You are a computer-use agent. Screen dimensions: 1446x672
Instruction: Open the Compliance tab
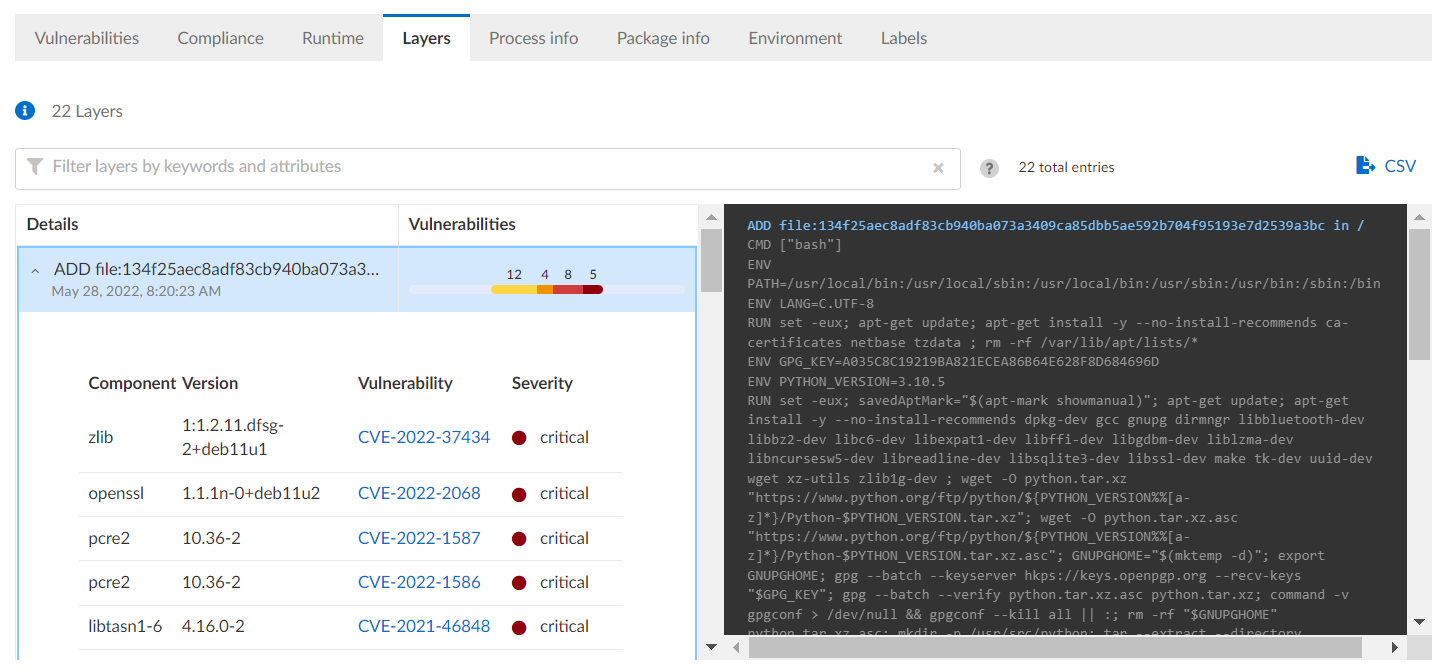[220, 37]
